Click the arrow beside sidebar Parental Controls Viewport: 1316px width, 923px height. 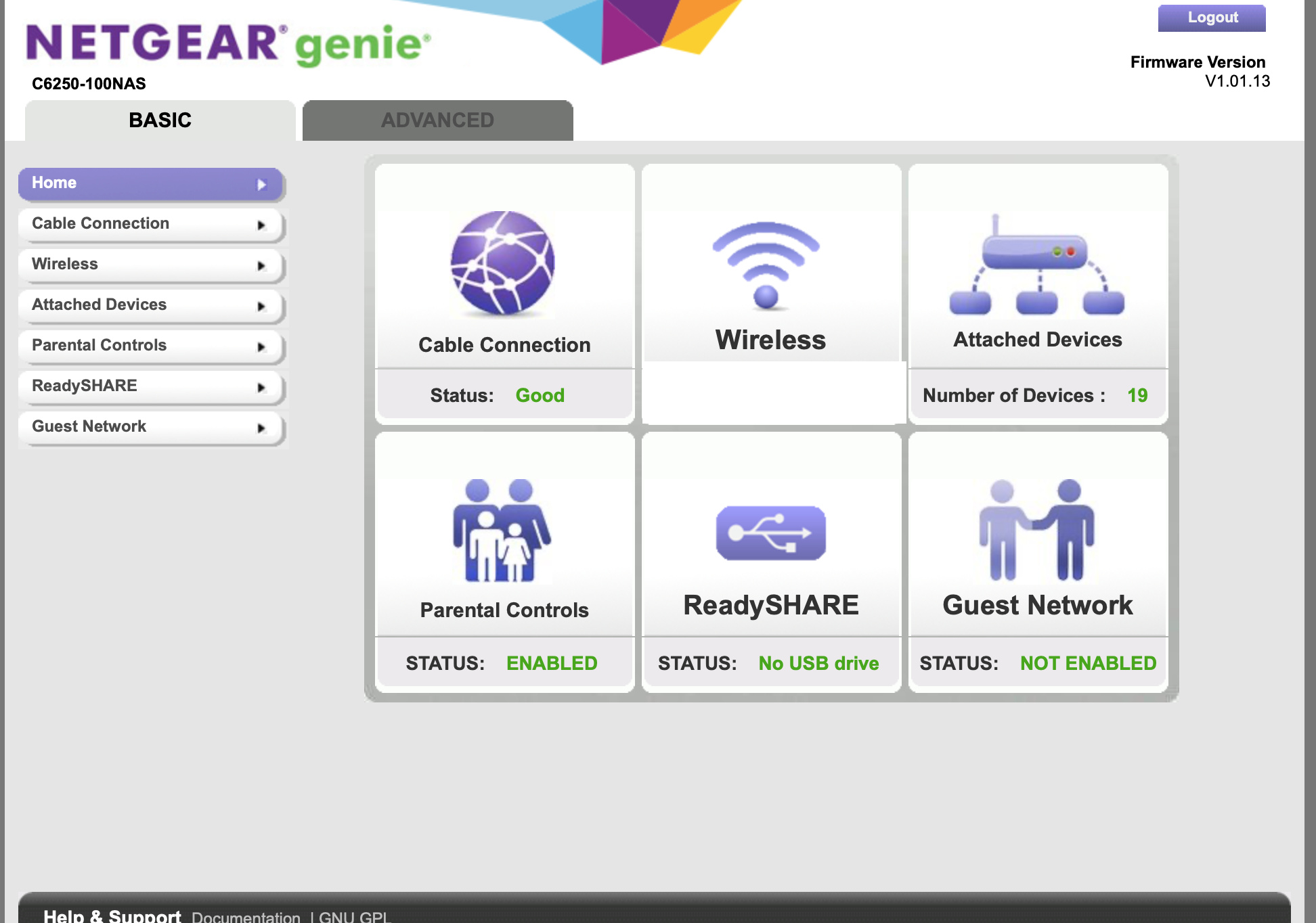coord(261,347)
